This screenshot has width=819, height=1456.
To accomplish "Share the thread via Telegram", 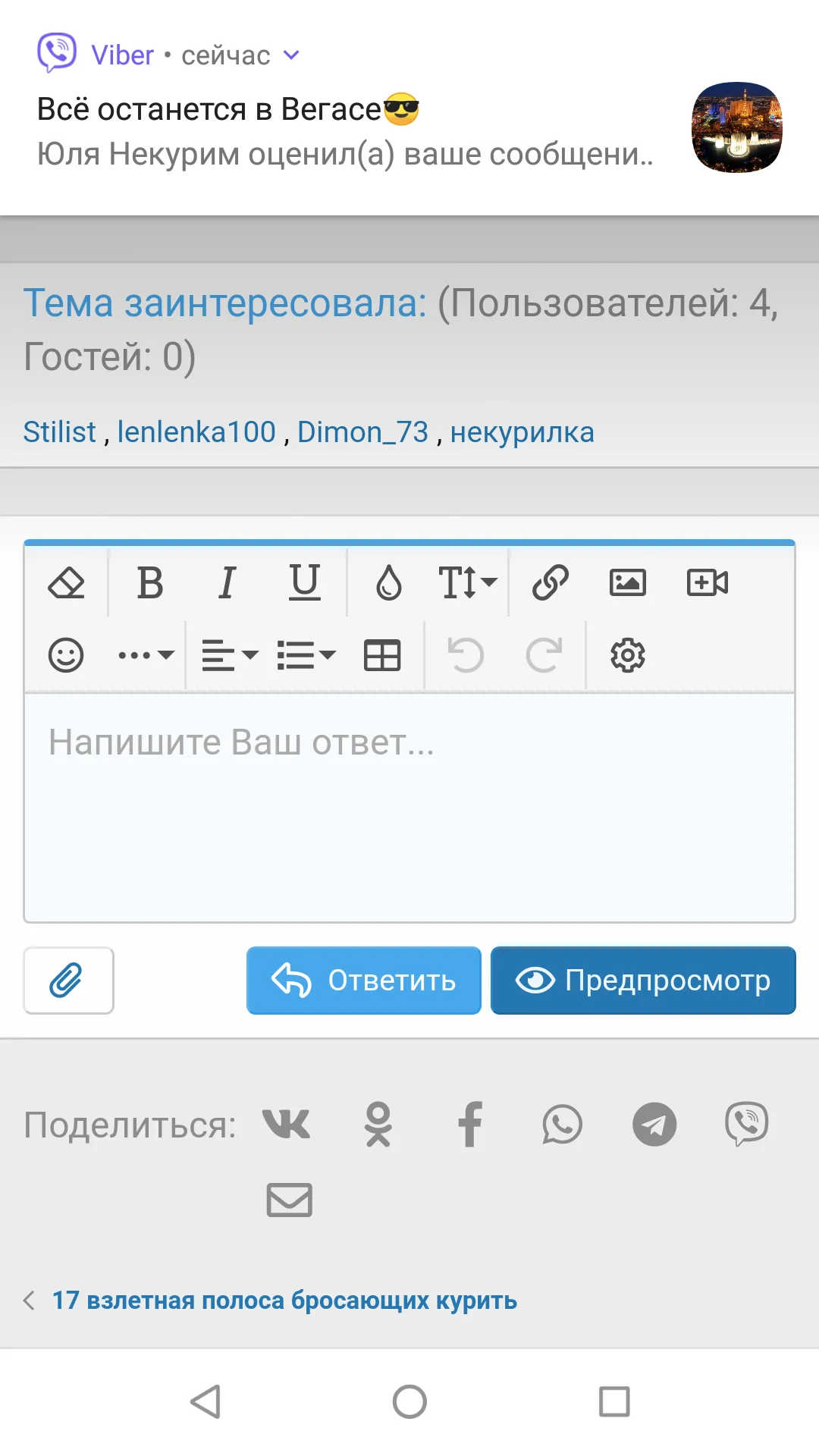I will (654, 1125).
